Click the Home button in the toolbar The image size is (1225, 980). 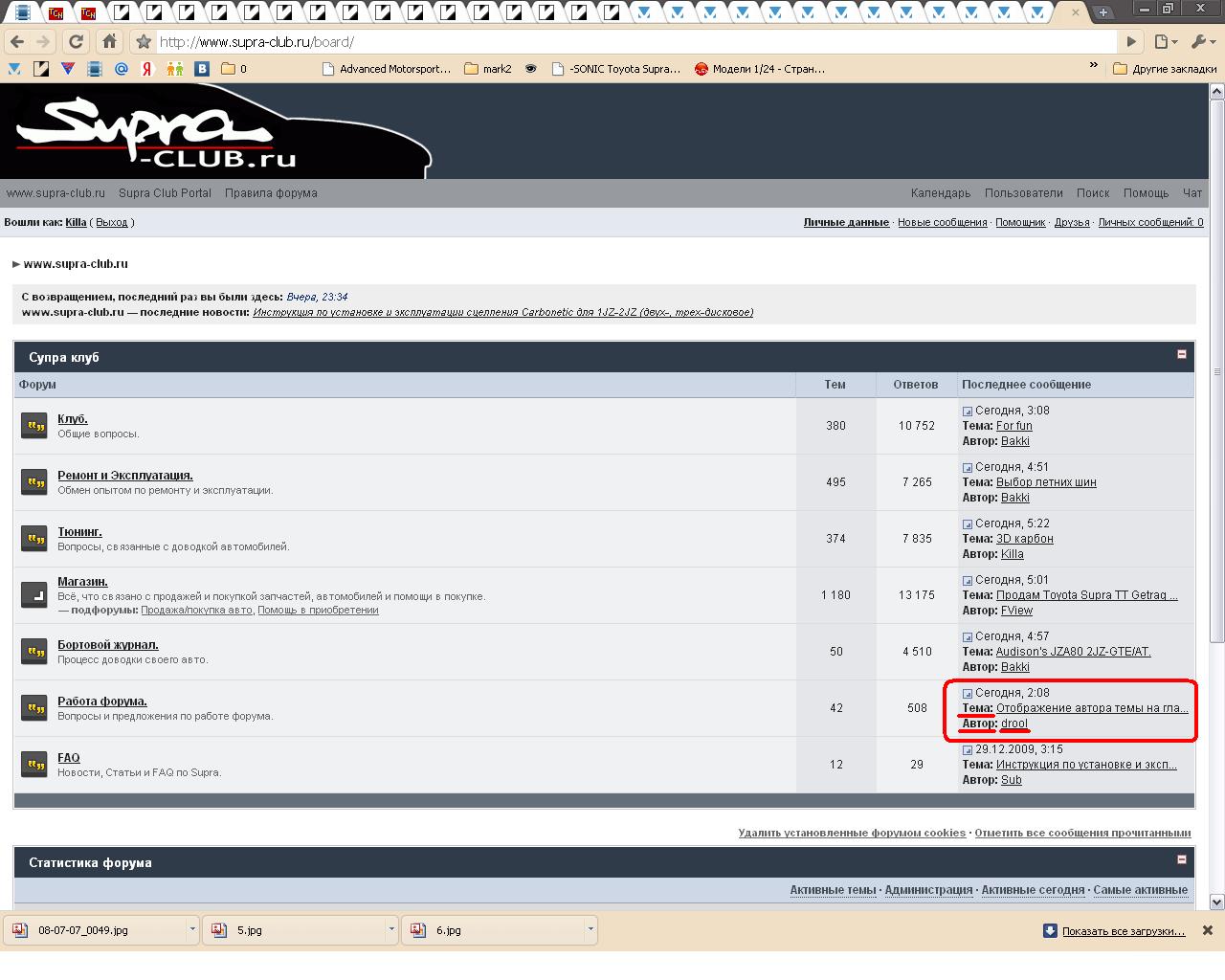pos(109,42)
